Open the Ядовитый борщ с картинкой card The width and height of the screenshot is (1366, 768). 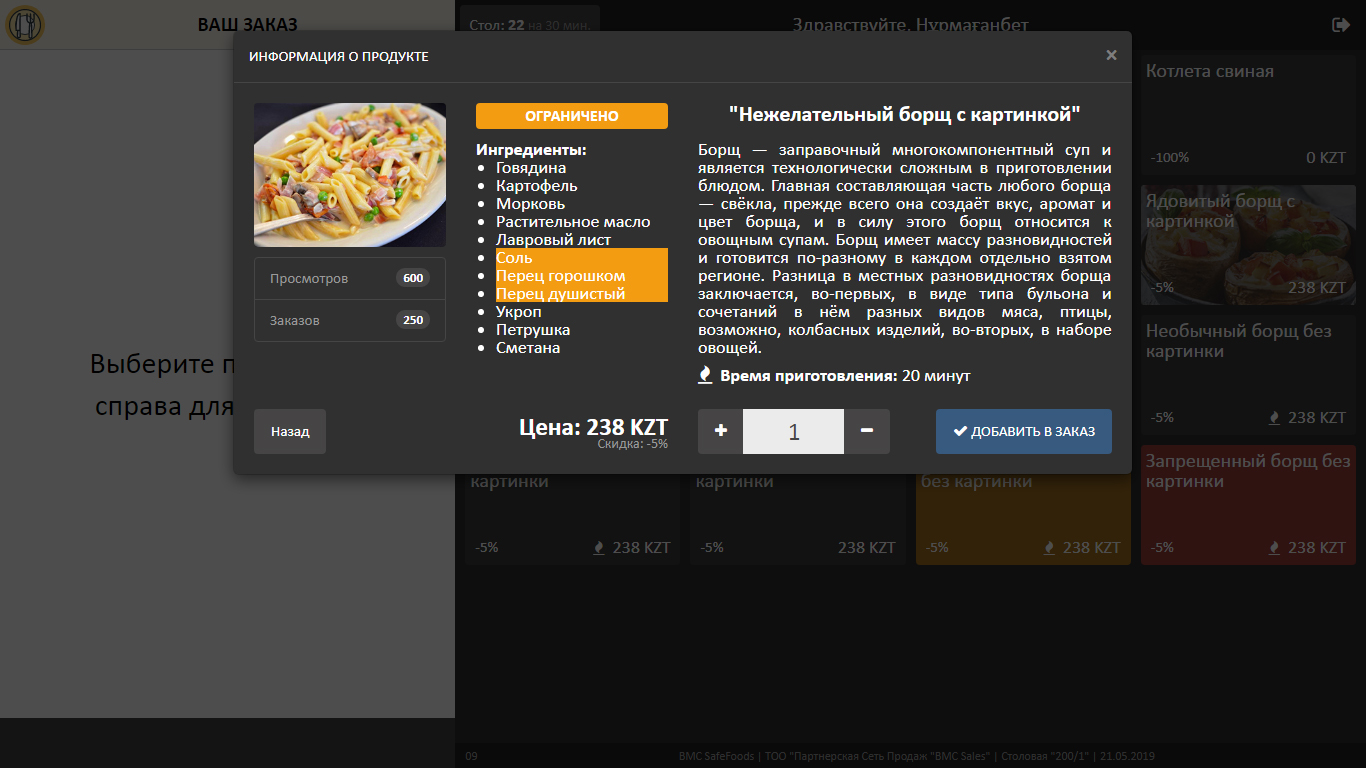click(1247, 245)
